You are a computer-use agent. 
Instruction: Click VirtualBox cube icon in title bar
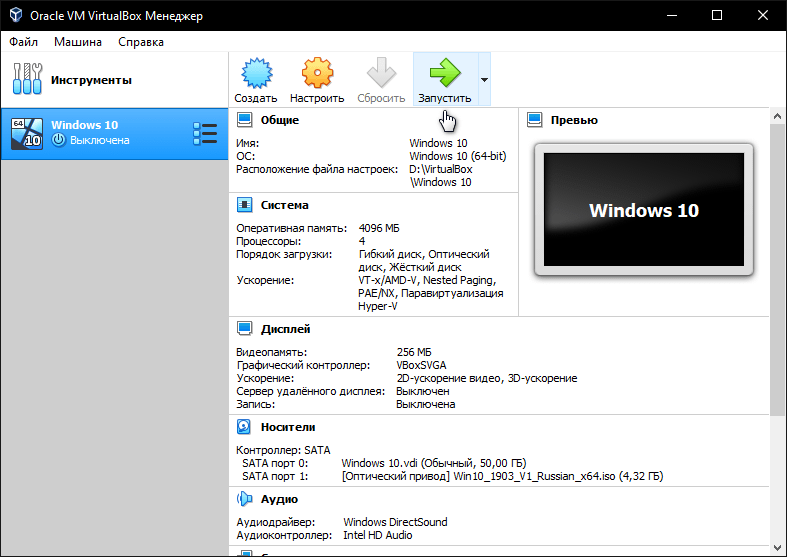pos(16,15)
